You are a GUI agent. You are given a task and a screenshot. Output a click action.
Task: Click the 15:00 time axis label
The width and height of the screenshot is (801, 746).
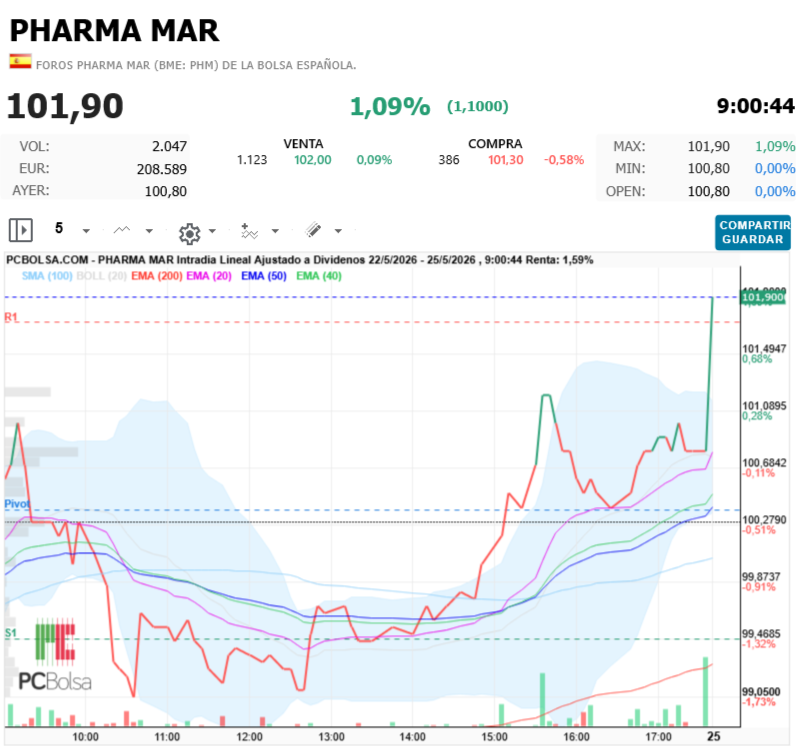point(494,737)
